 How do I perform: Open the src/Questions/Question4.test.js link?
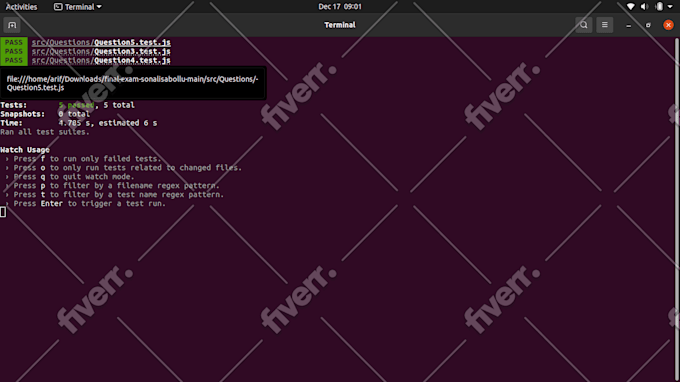tap(101, 60)
